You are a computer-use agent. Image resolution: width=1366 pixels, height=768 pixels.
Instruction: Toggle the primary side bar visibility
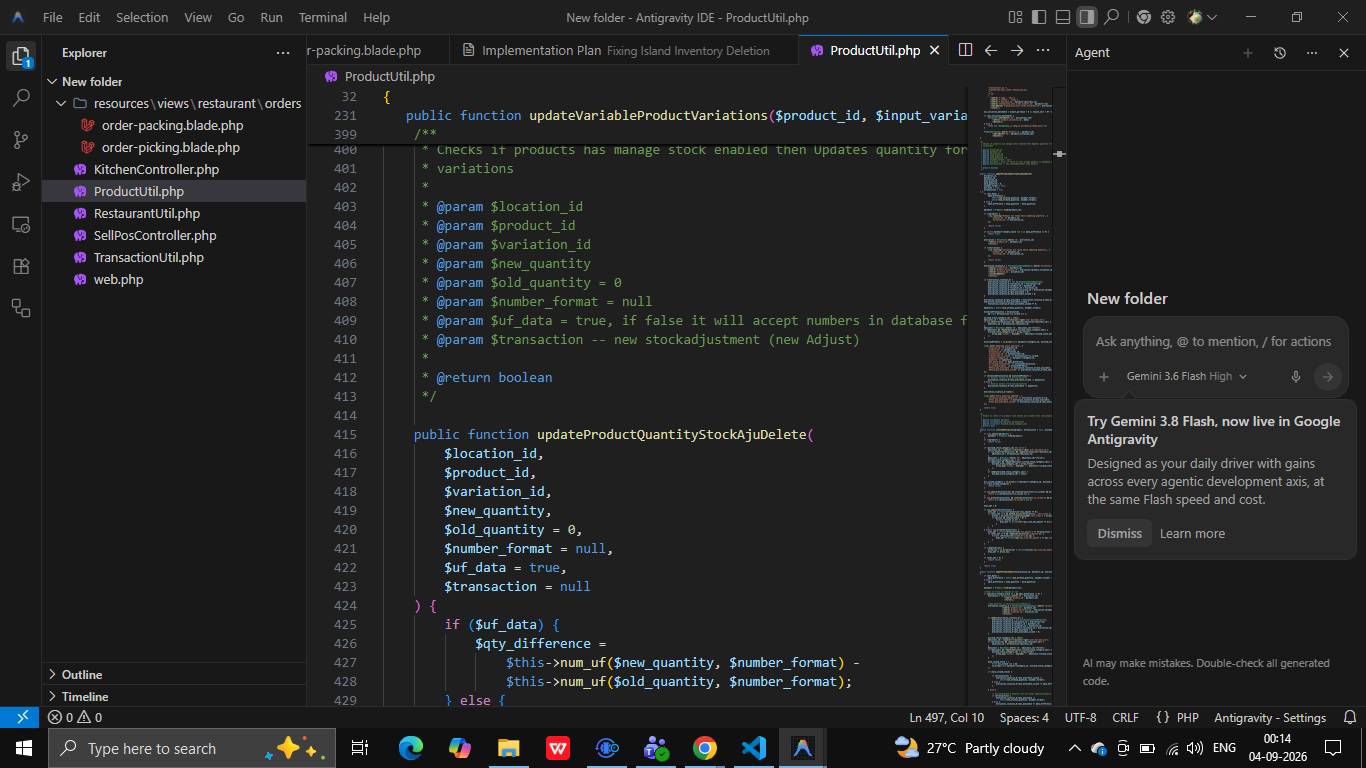tap(1039, 17)
